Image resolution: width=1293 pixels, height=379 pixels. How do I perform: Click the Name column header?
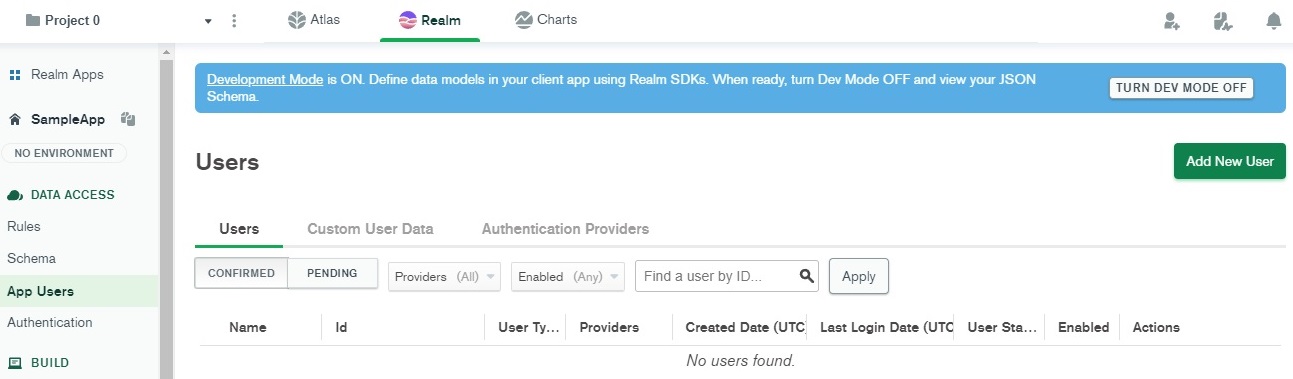pos(248,327)
